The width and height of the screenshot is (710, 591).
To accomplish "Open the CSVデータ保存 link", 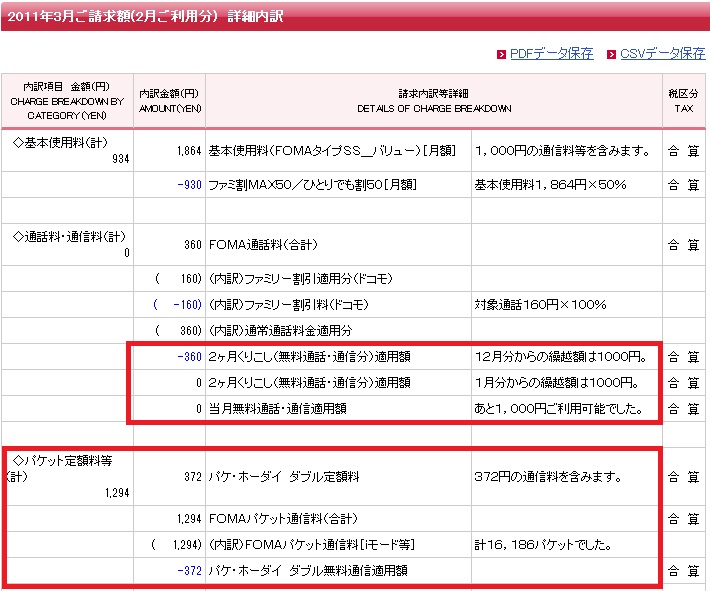I will [x=662, y=54].
